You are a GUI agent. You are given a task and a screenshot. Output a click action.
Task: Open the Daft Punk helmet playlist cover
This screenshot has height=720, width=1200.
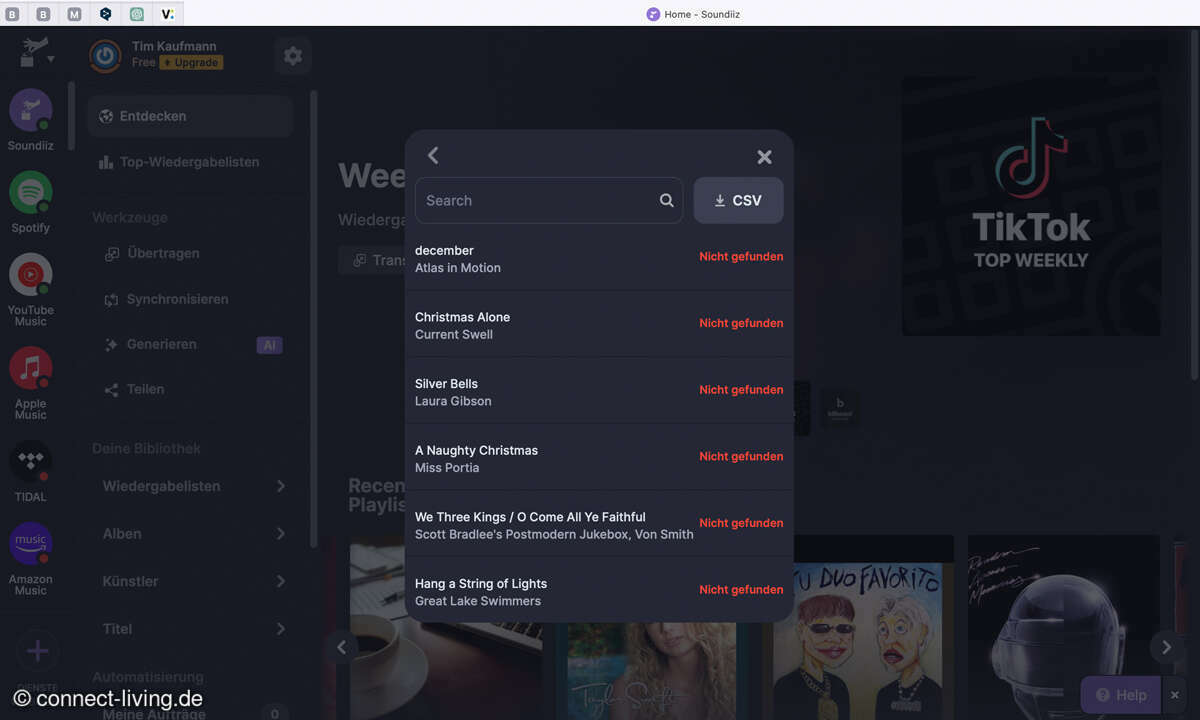pyautogui.click(x=1063, y=627)
